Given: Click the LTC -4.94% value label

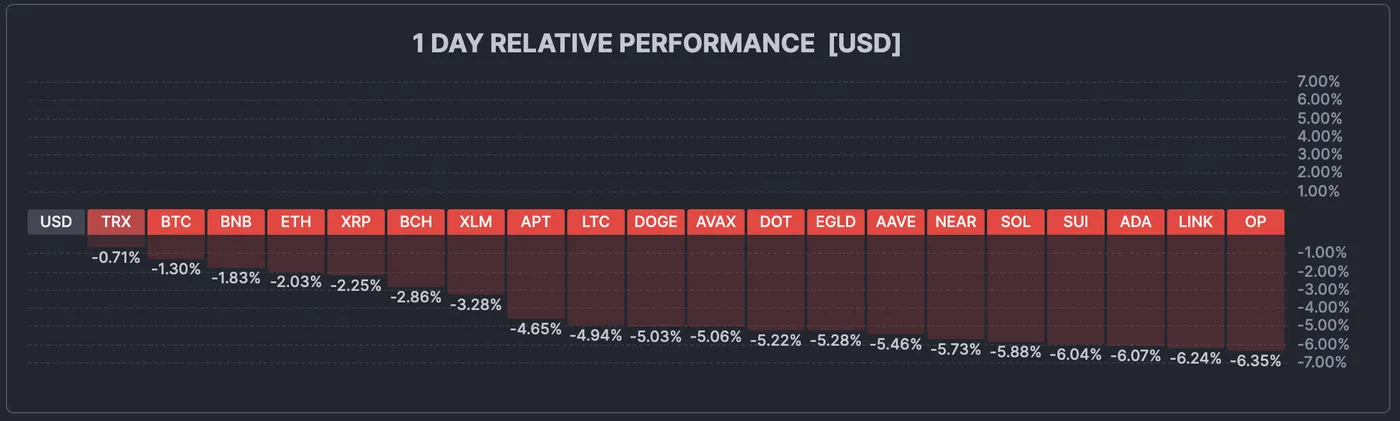Looking at the screenshot, I should [596, 334].
